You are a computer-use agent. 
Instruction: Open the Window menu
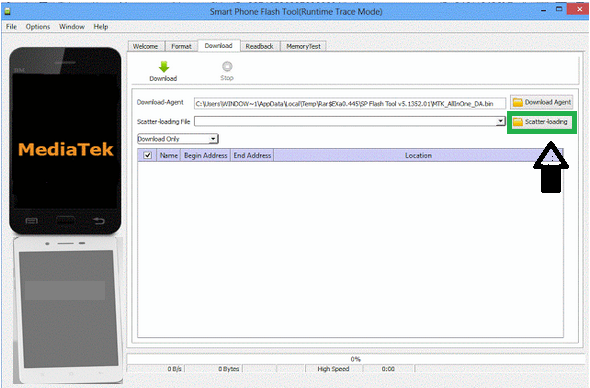pyautogui.click(x=71, y=27)
